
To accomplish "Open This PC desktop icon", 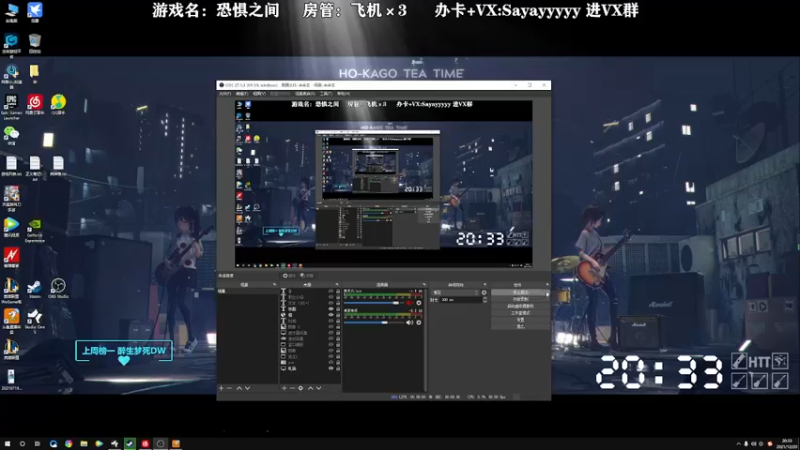I will 11,11.
